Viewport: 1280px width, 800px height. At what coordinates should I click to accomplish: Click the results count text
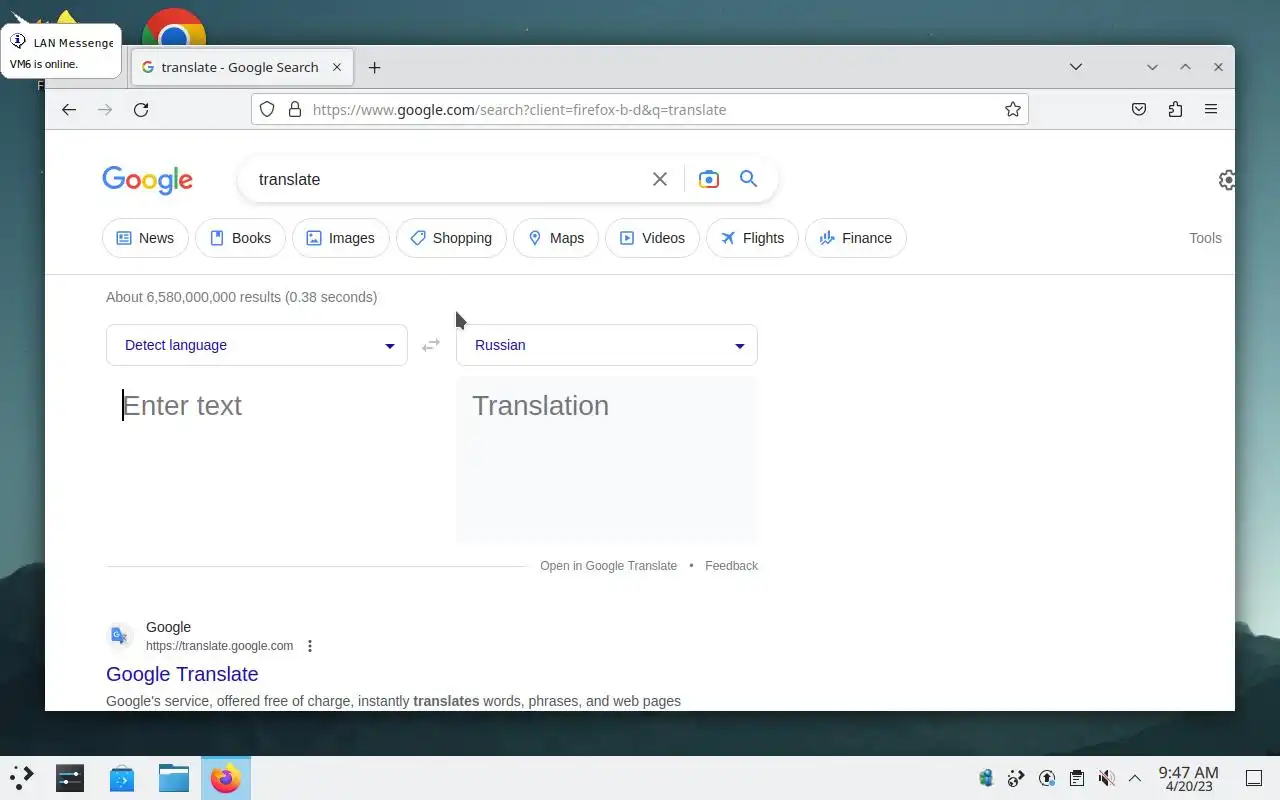[x=241, y=297]
